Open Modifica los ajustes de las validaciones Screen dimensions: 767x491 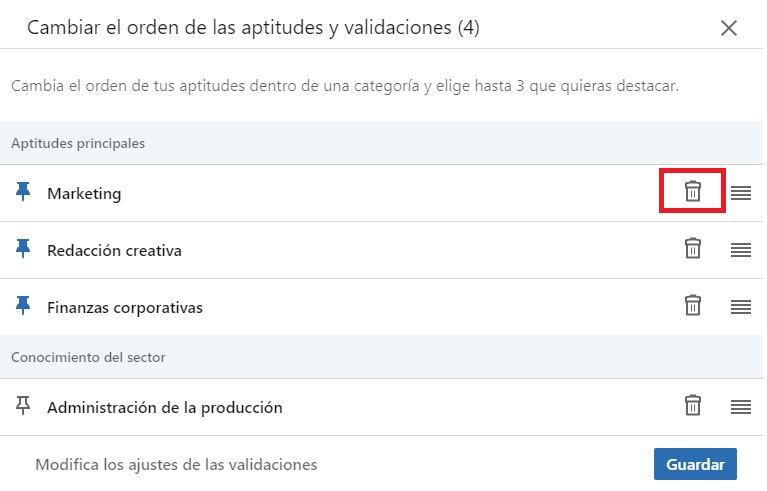[x=176, y=464]
